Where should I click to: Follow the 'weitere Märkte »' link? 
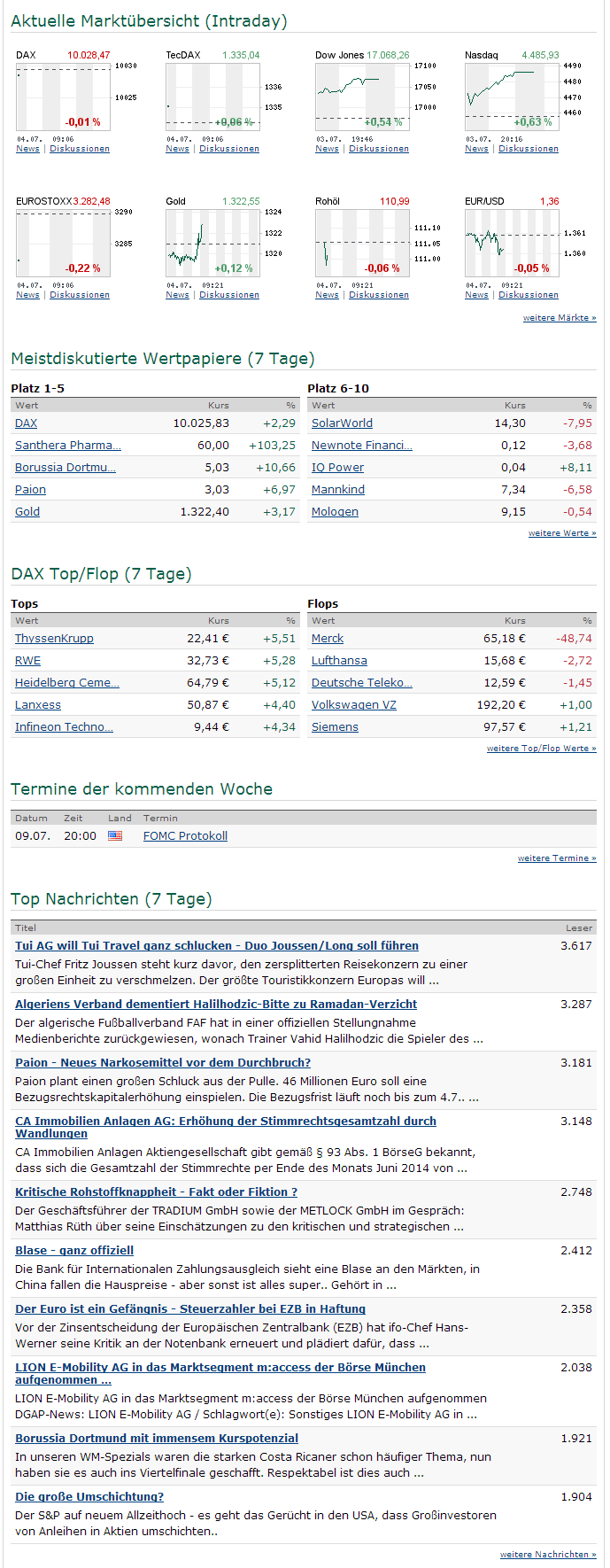(560, 317)
